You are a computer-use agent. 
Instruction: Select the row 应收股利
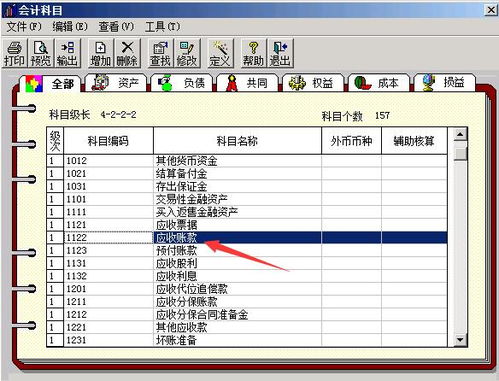point(247,263)
